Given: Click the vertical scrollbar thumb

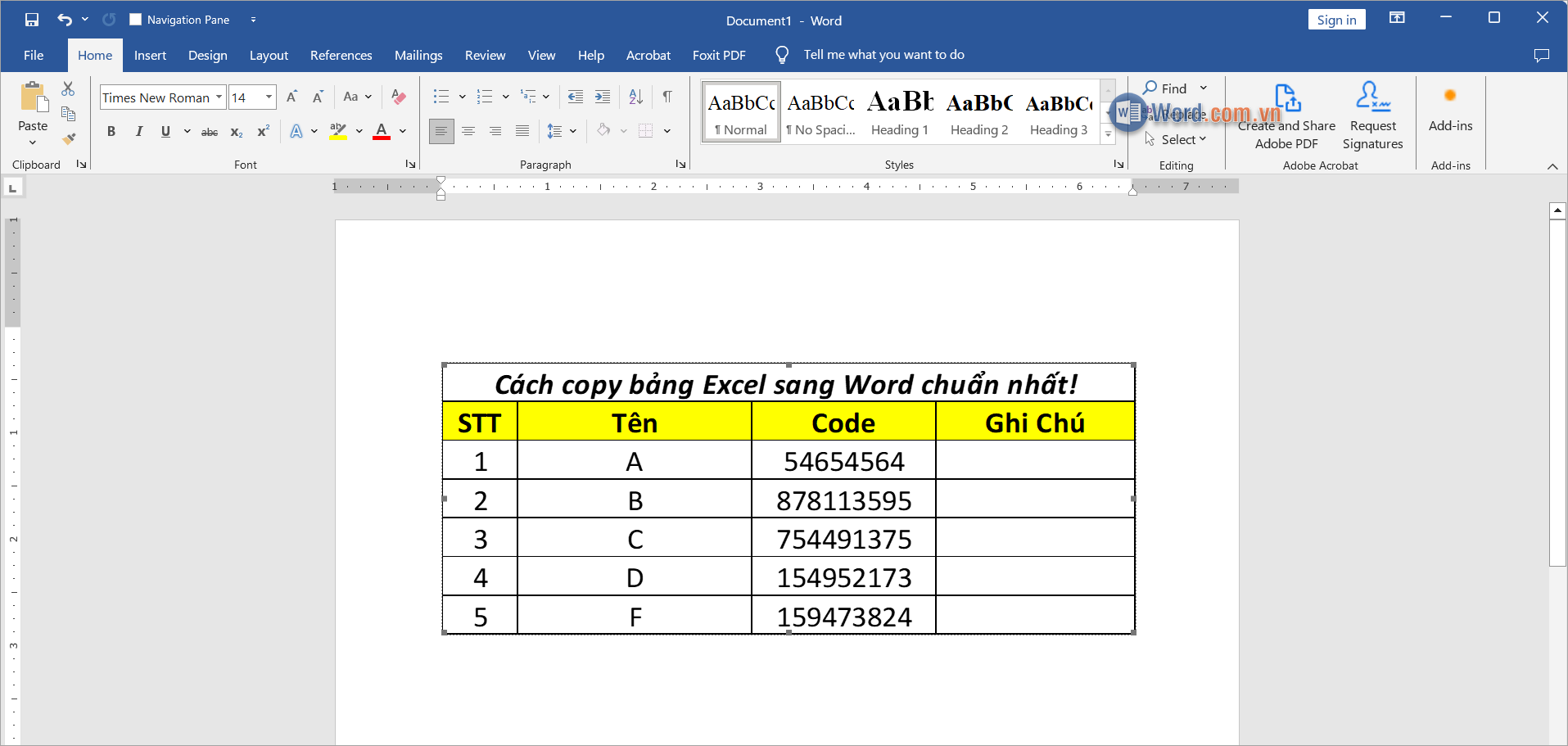Looking at the screenshot, I should tap(1557, 392).
